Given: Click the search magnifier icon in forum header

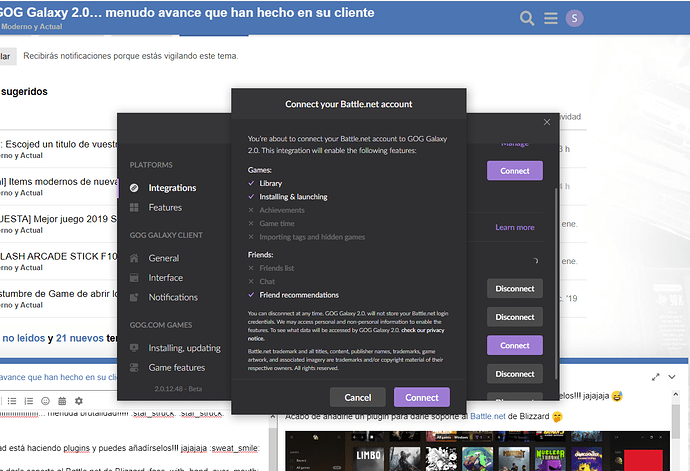Looking at the screenshot, I should click(x=526, y=18).
